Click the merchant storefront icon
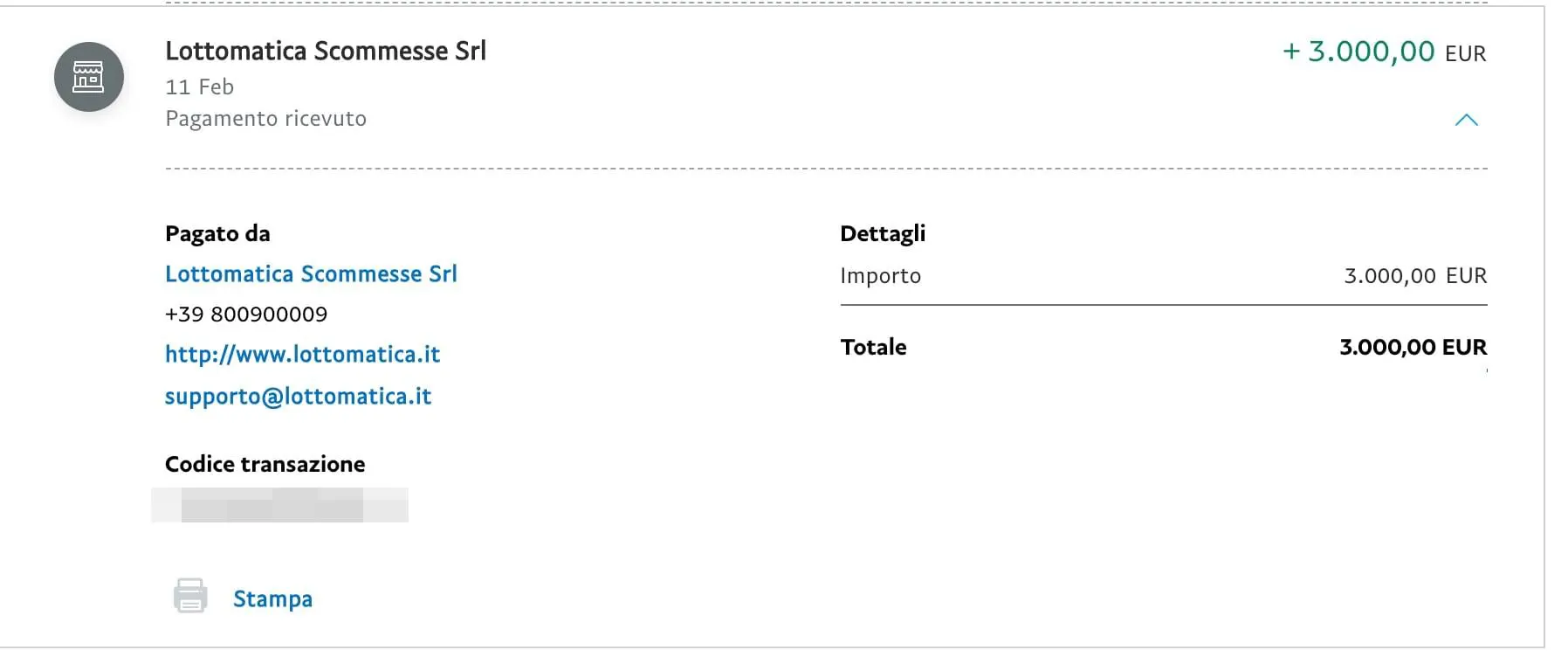 click(x=89, y=77)
